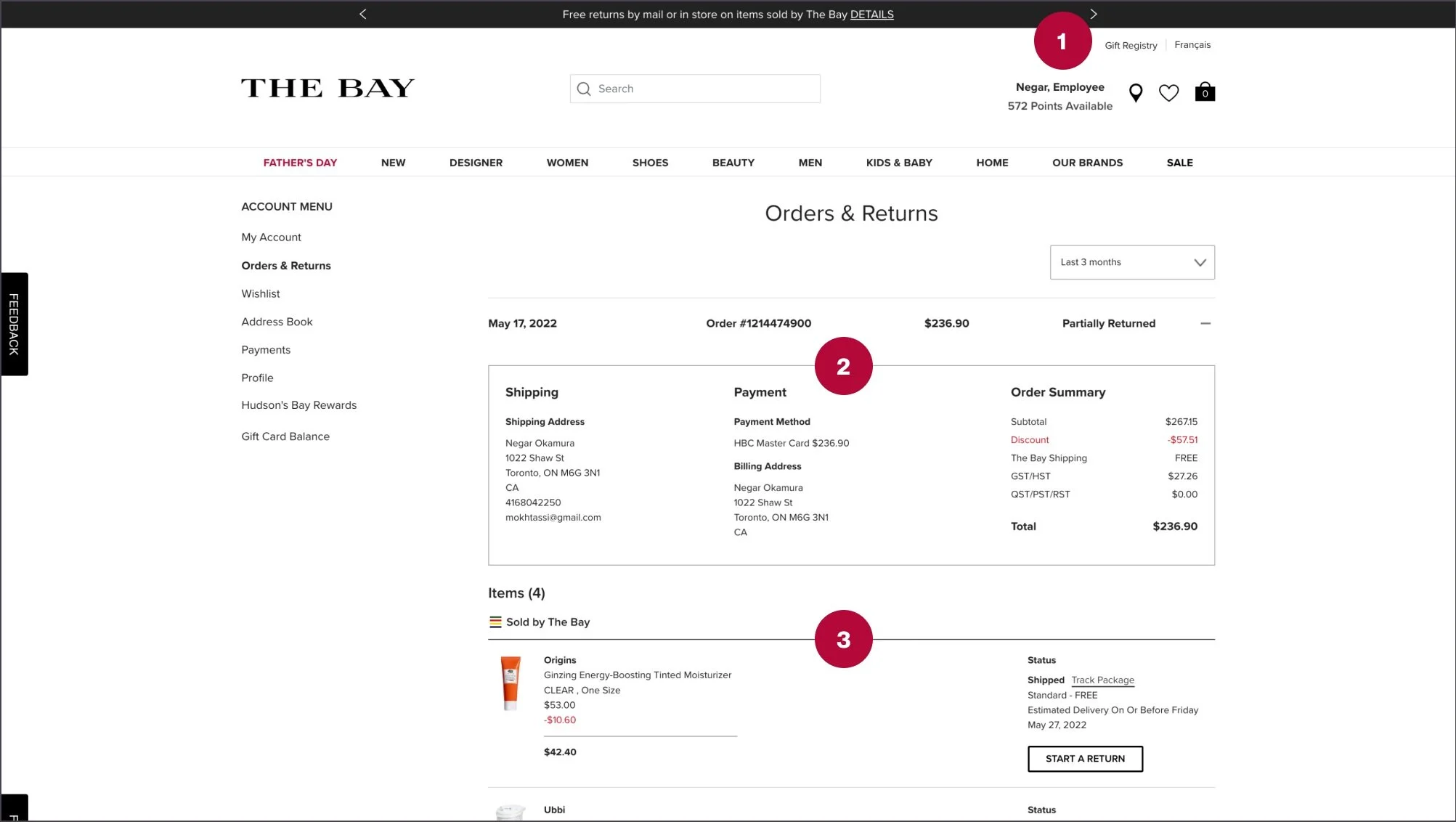
Task: Click the search magnifier icon
Action: point(584,89)
